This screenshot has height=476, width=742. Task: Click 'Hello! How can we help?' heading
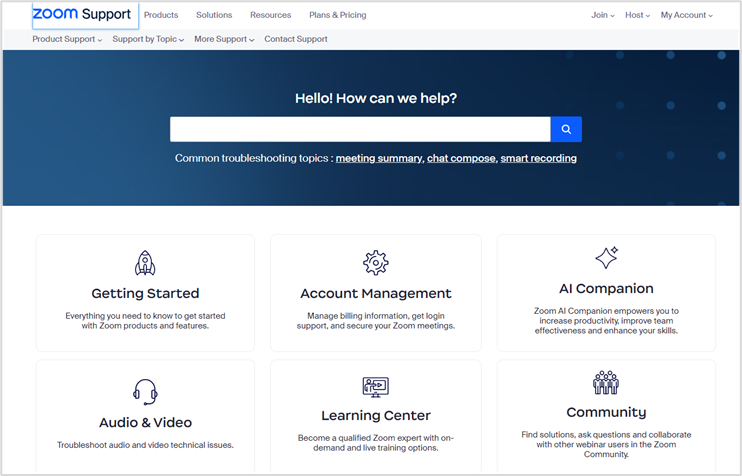pos(376,98)
